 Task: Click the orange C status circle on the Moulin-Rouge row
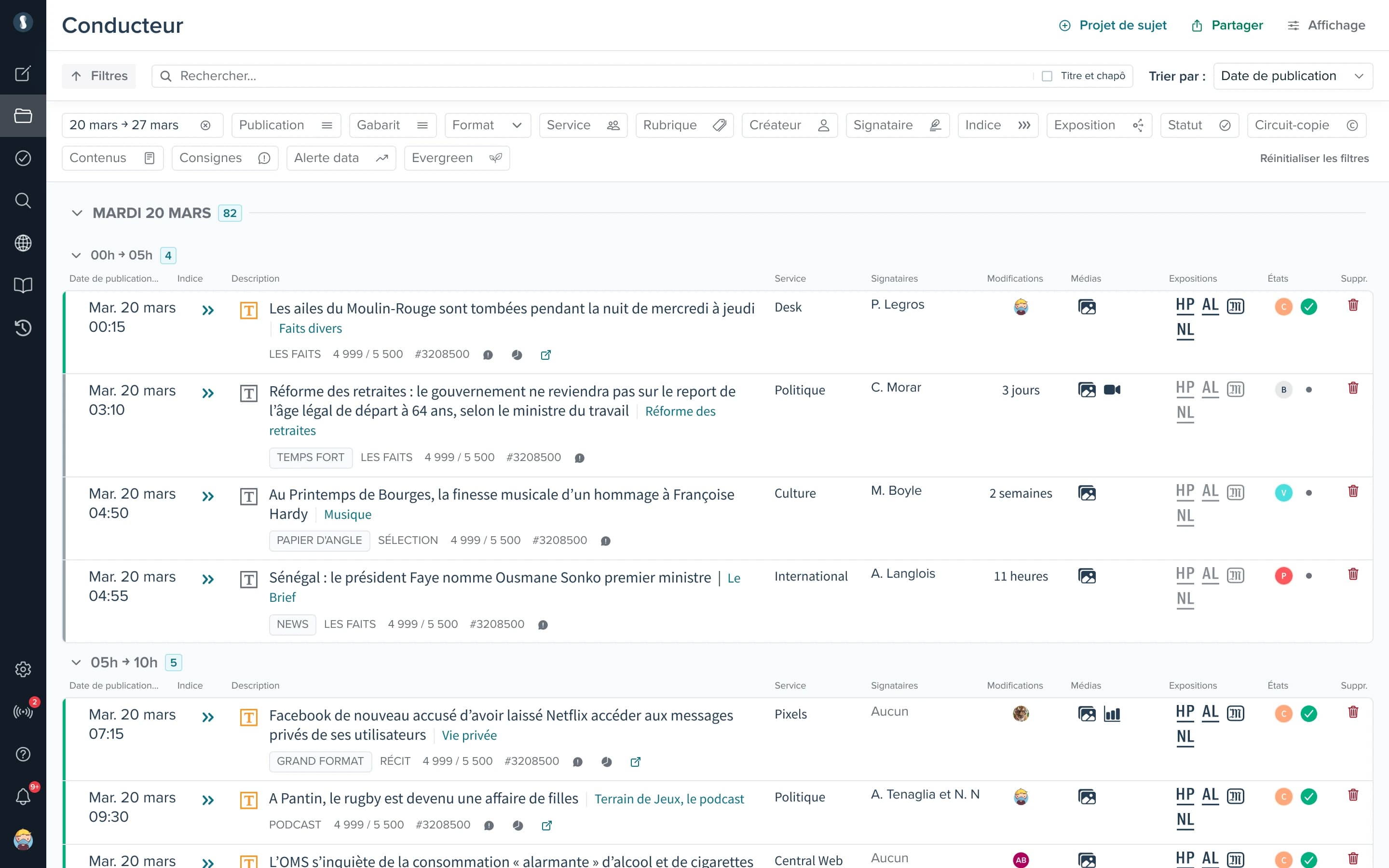[x=1283, y=307]
